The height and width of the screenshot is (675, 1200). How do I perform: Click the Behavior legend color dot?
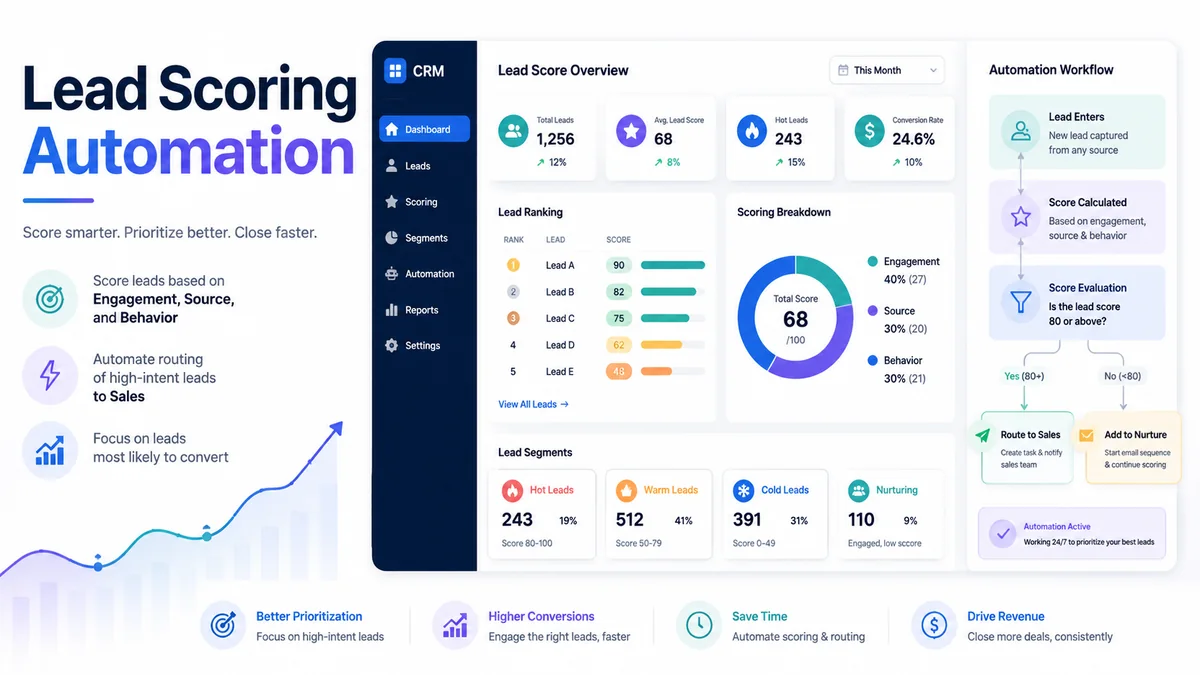tap(873, 360)
